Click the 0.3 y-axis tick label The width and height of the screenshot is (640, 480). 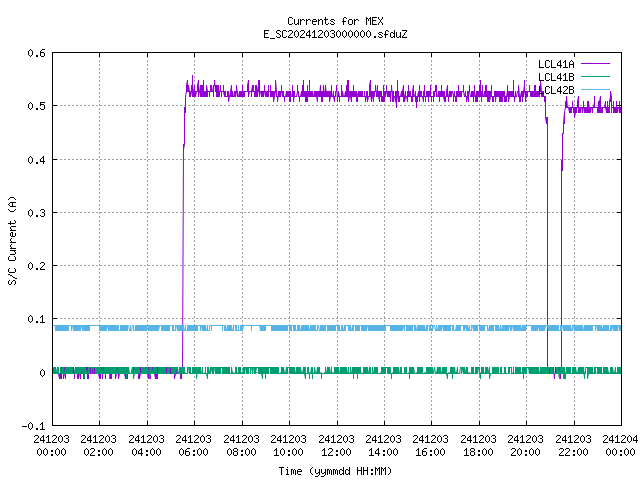coord(36,213)
